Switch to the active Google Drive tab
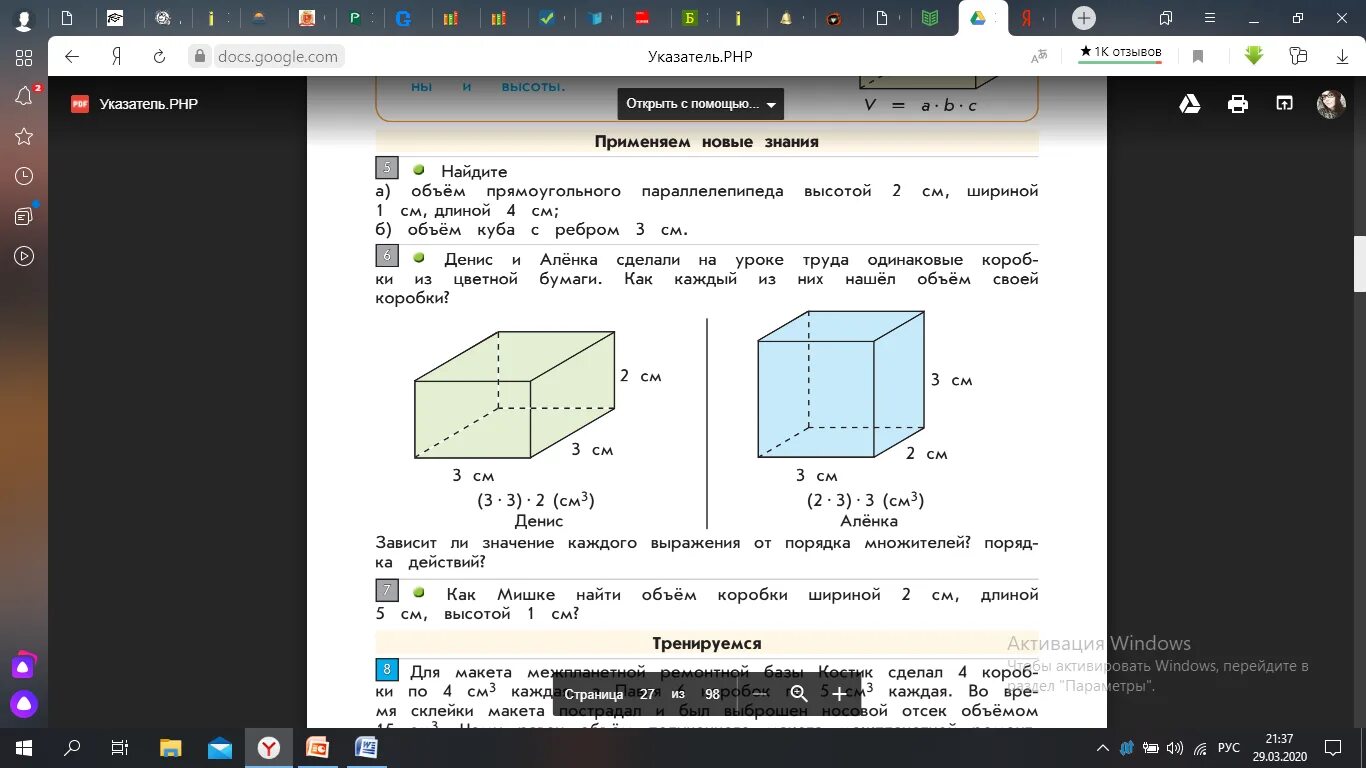The width and height of the screenshot is (1366, 768). coord(977,18)
